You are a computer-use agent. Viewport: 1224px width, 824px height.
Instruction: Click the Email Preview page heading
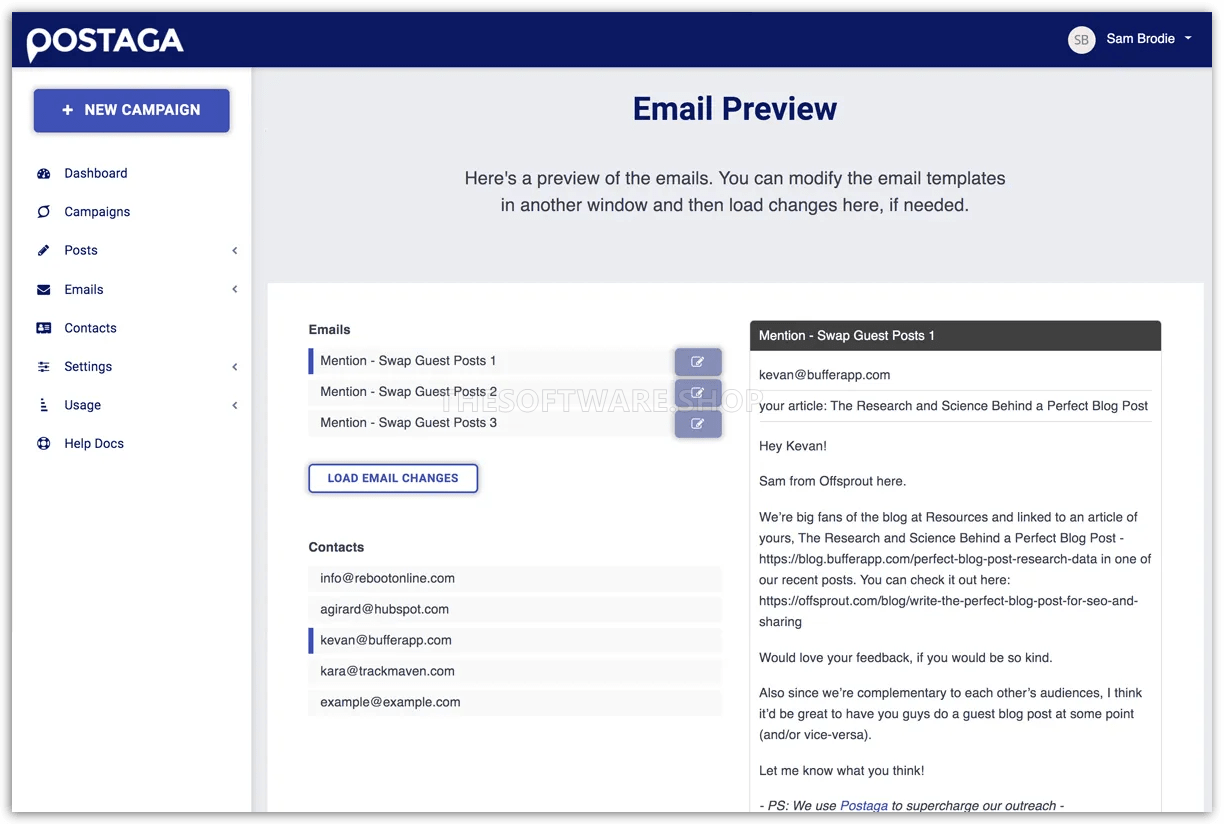point(735,108)
